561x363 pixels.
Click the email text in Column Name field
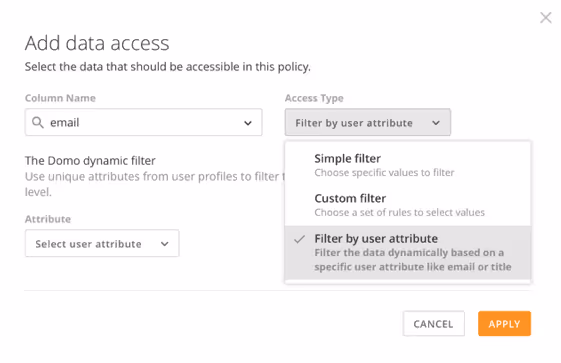coord(64,123)
